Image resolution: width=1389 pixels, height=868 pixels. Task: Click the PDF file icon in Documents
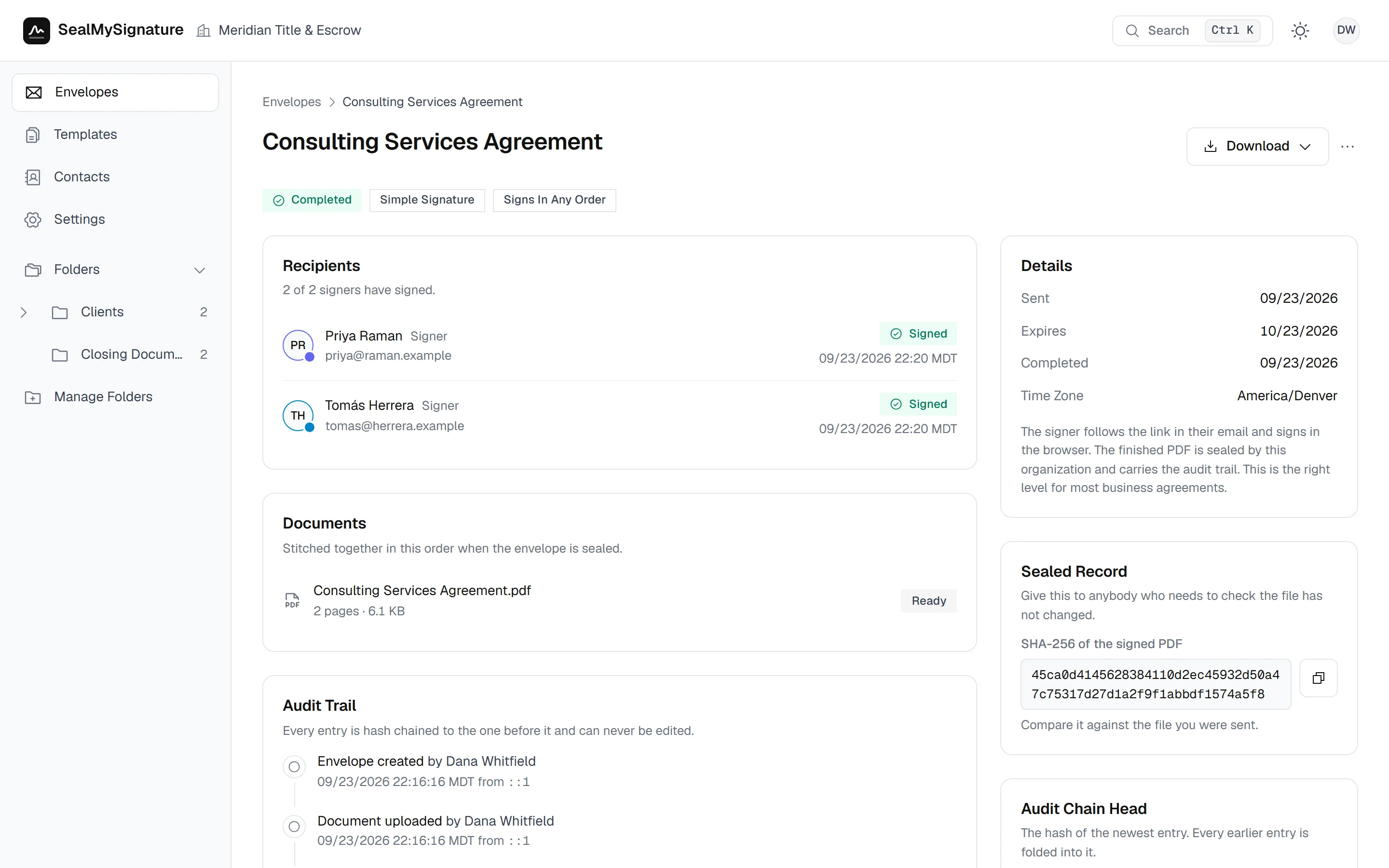pos(292,600)
